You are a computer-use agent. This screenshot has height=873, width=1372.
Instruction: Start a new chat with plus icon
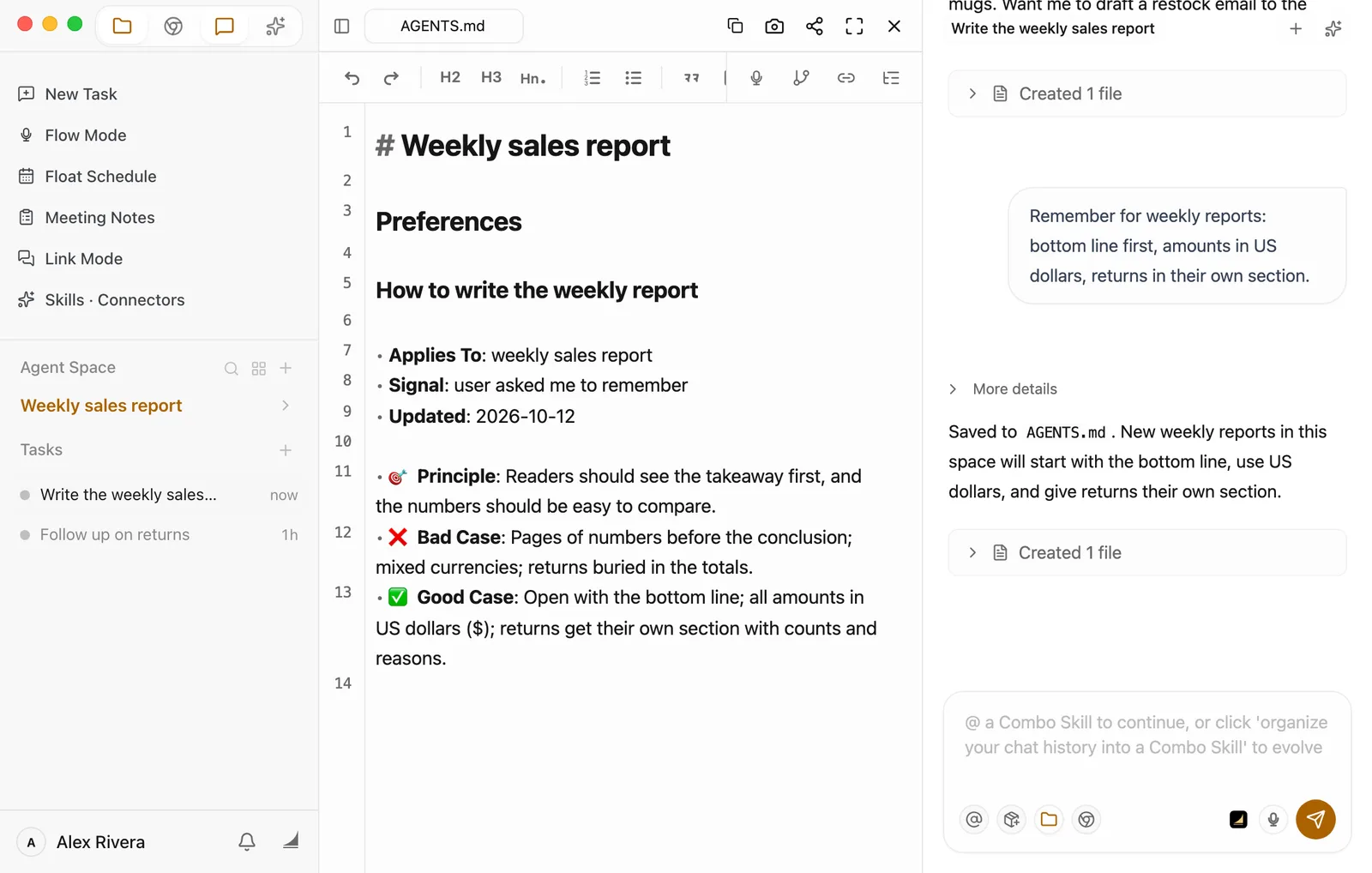[x=1296, y=29]
